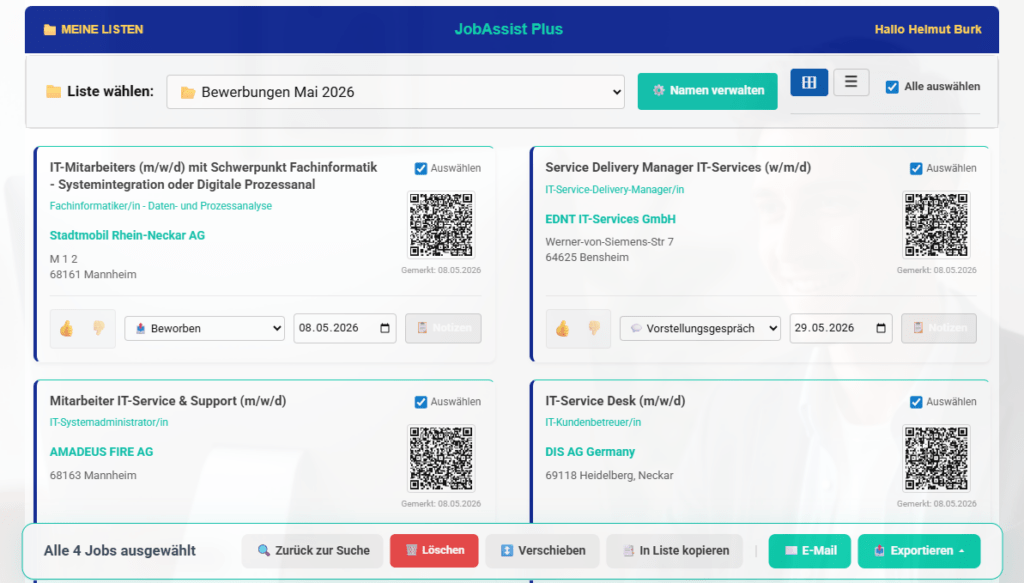The image size is (1024, 583).
Task: Open QR code of DIS AG Germany job
Action: coord(936,458)
